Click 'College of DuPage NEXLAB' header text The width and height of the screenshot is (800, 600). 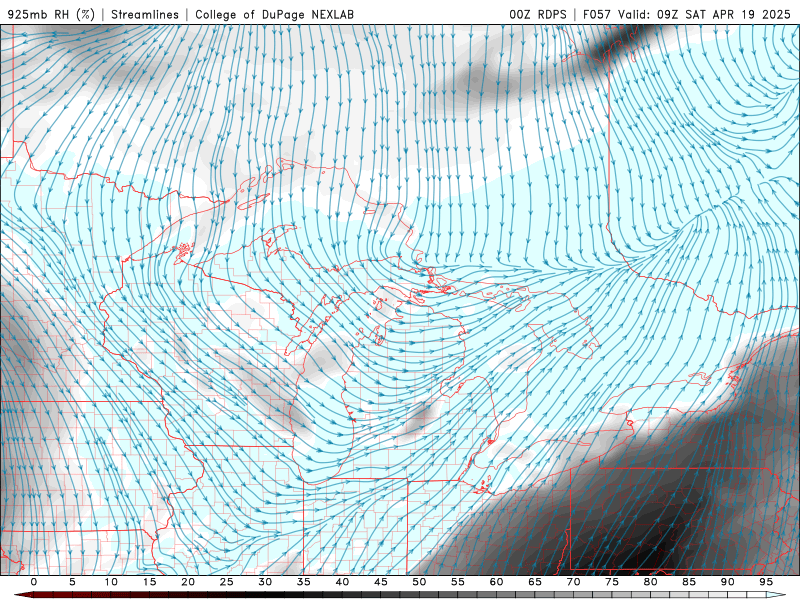point(274,14)
